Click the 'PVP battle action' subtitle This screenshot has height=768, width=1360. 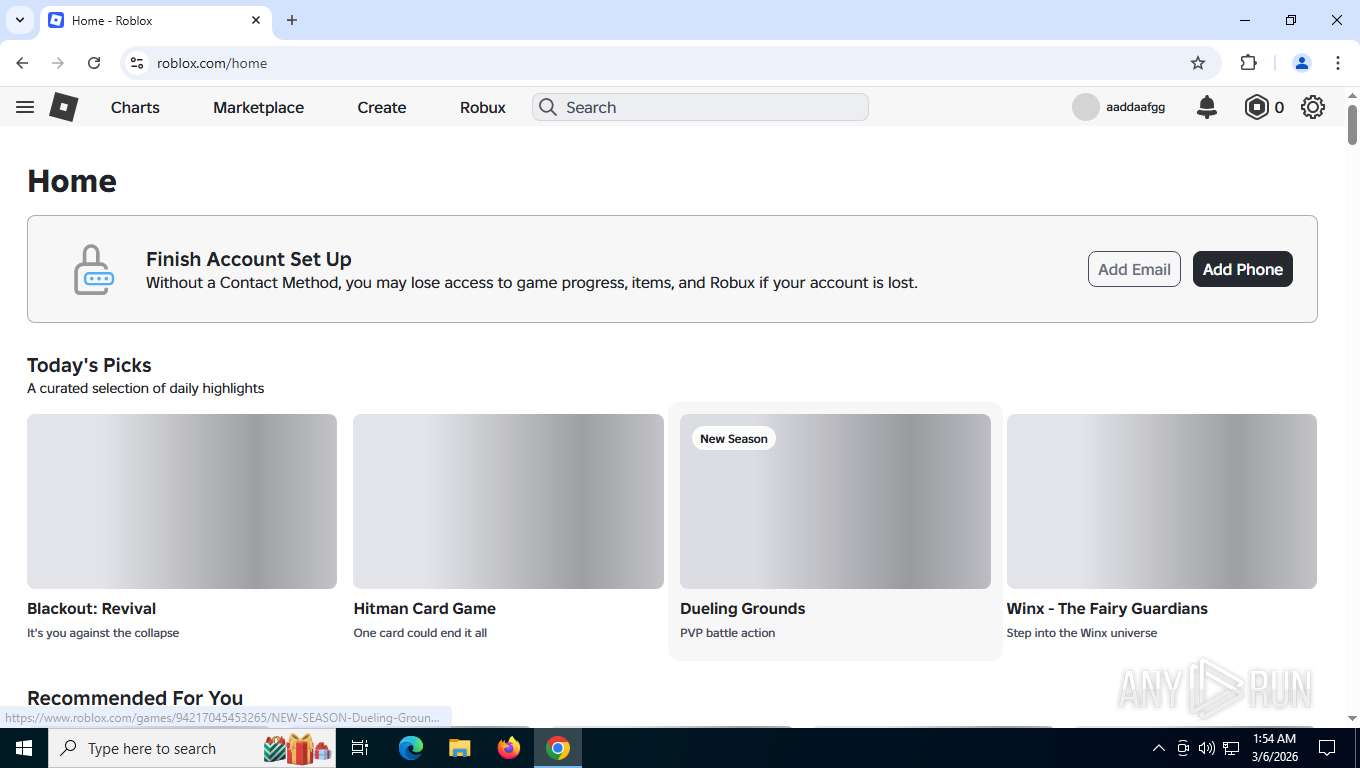pyautogui.click(x=728, y=633)
